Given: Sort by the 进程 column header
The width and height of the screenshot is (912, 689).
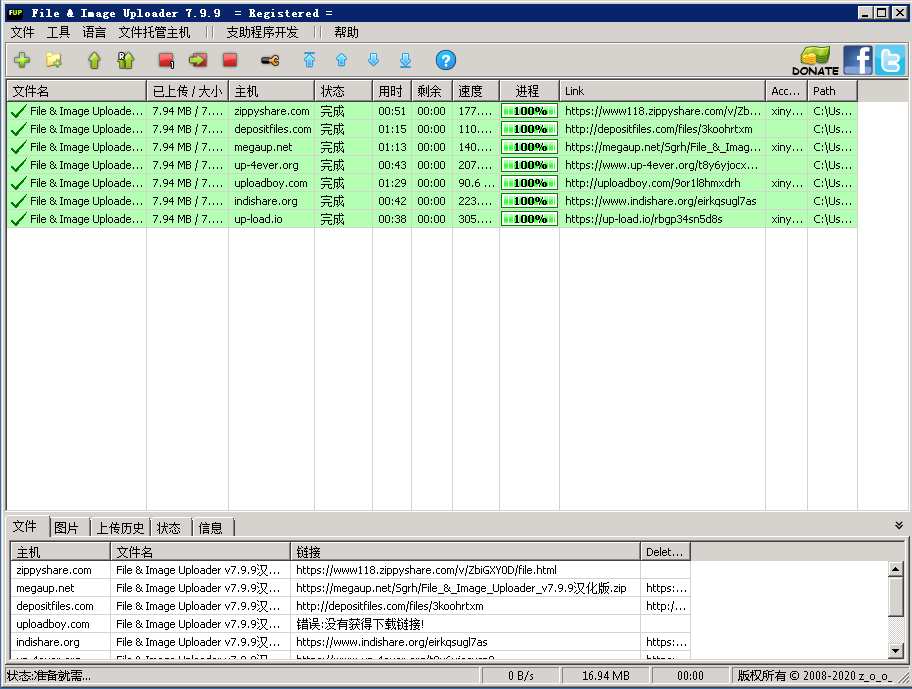Looking at the screenshot, I should (x=529, y=91).
